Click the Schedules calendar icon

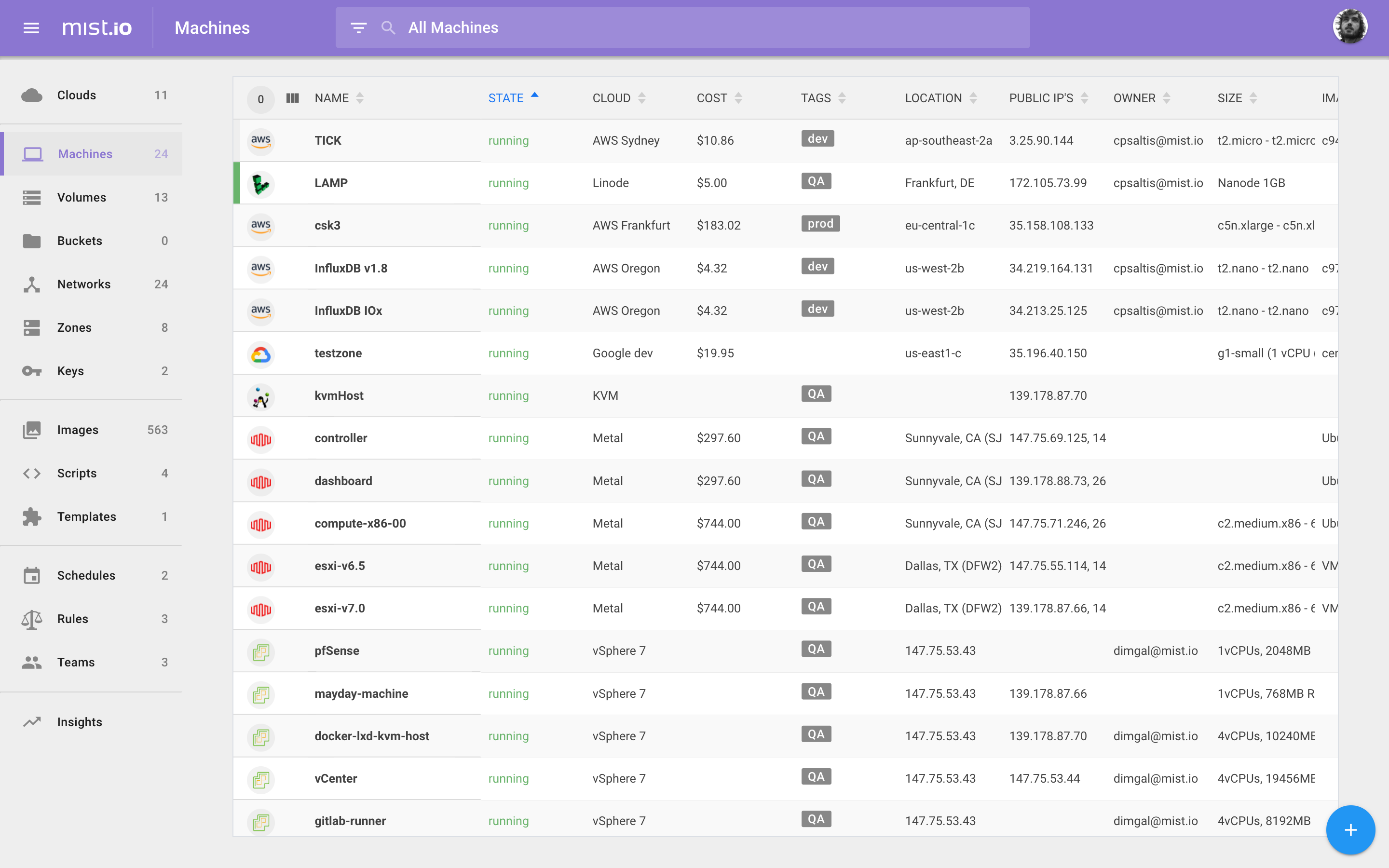coord(31,575)
